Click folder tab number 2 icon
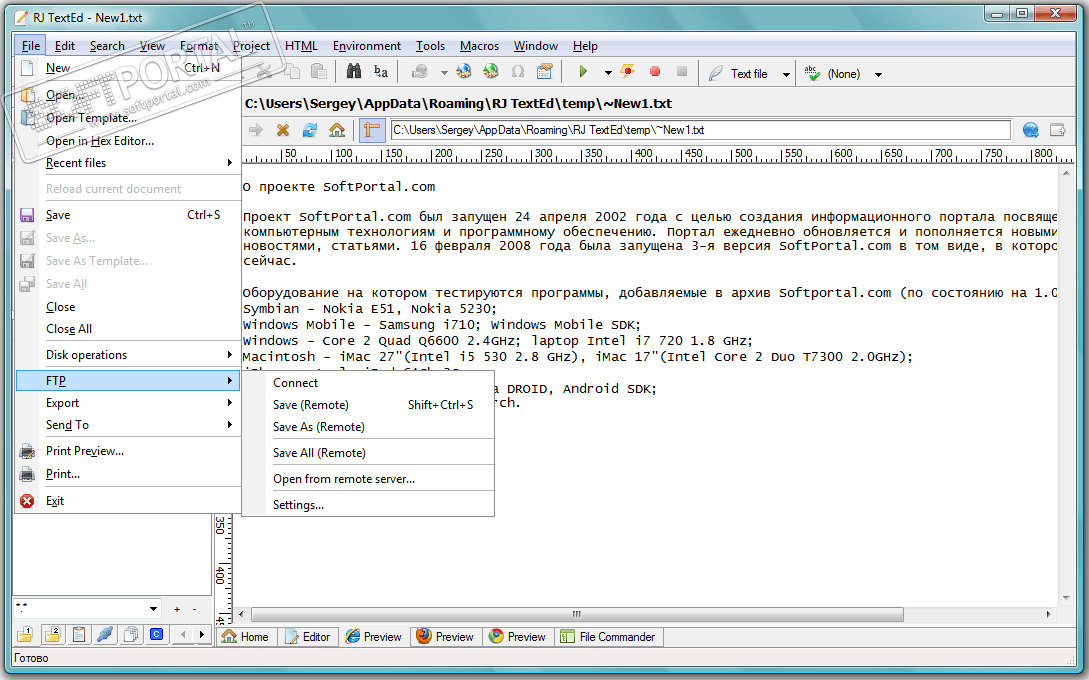Screen dimensions: 1089x680 52,634
